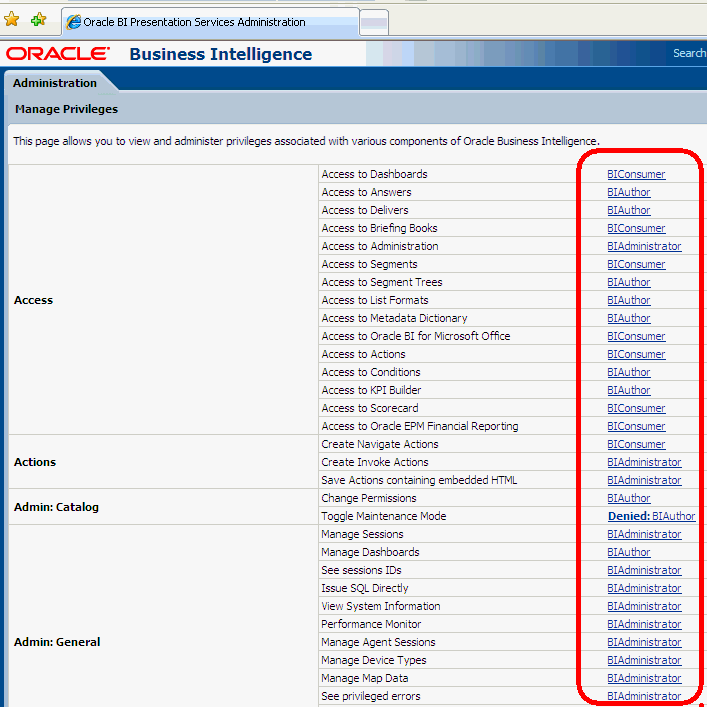The height and width of the screenshot is (707, 707).
Task: Click the Access to KPI Builder privilege text
Action: point(371,390)
